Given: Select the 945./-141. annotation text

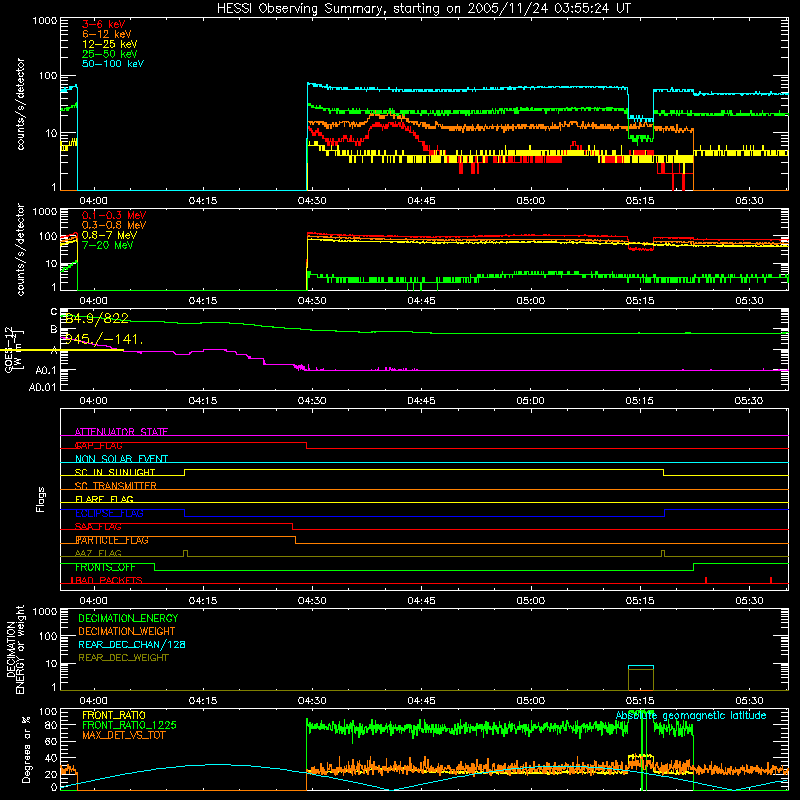Looking at the screenshot, I should coord(102,339).
